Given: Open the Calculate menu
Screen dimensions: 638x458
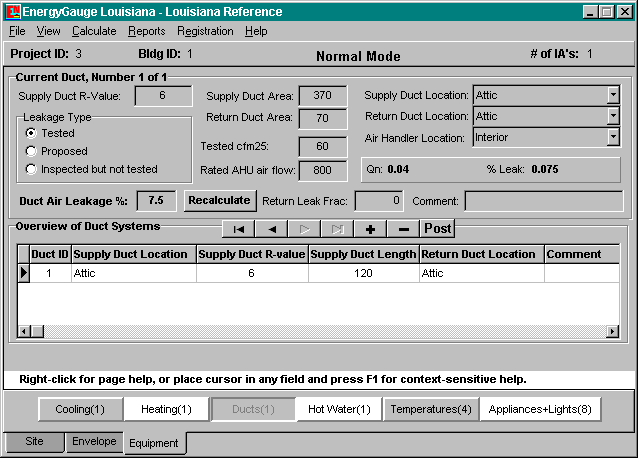Looking at the screenshot, I should (94, 31).
